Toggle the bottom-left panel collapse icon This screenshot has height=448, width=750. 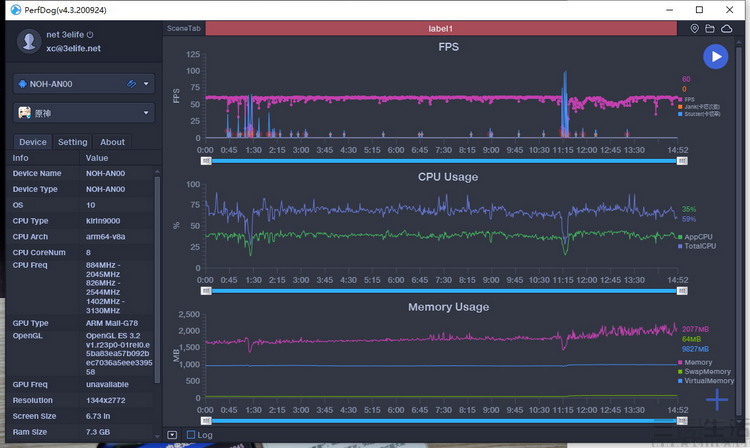(x=172, y=435)
